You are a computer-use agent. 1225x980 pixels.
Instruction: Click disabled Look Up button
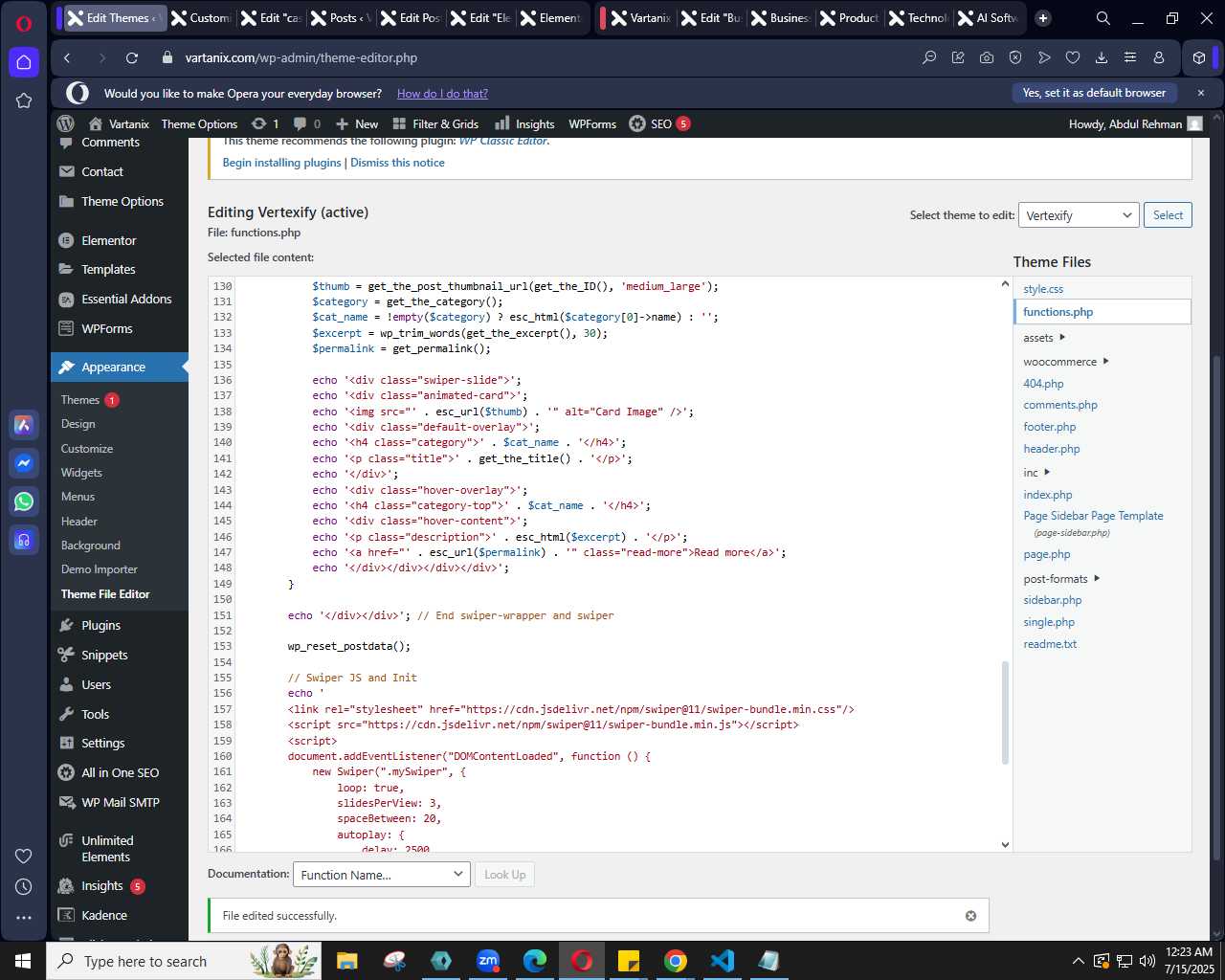pos(504,875)
